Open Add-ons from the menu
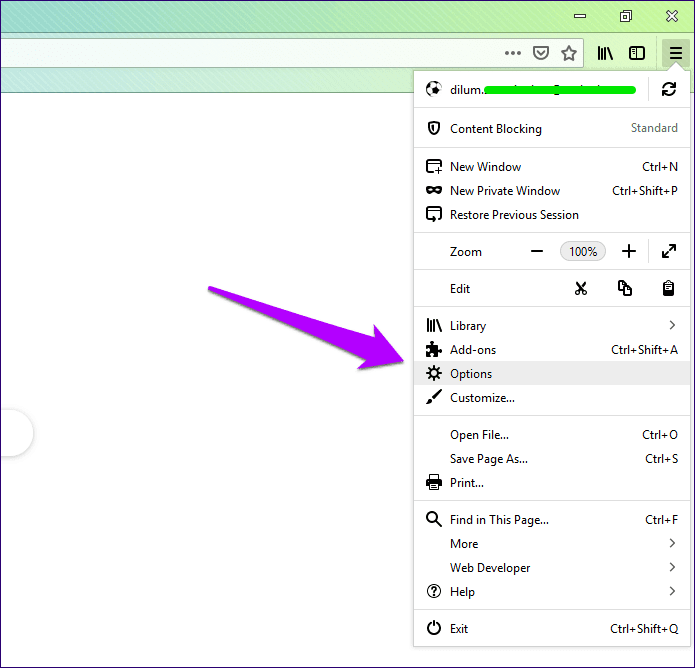695x668 pixels. [552, 350]
